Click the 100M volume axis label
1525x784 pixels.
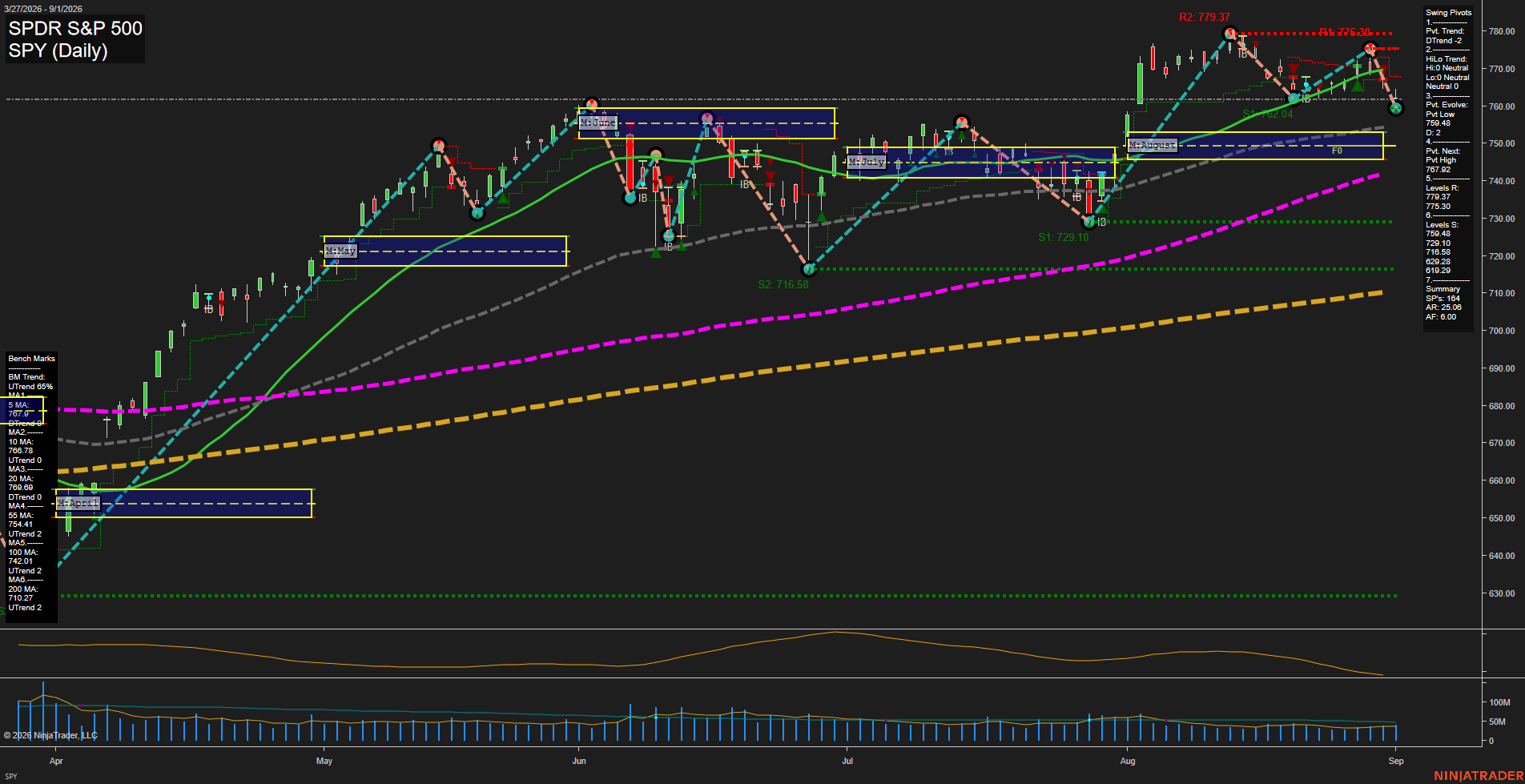1499,703
